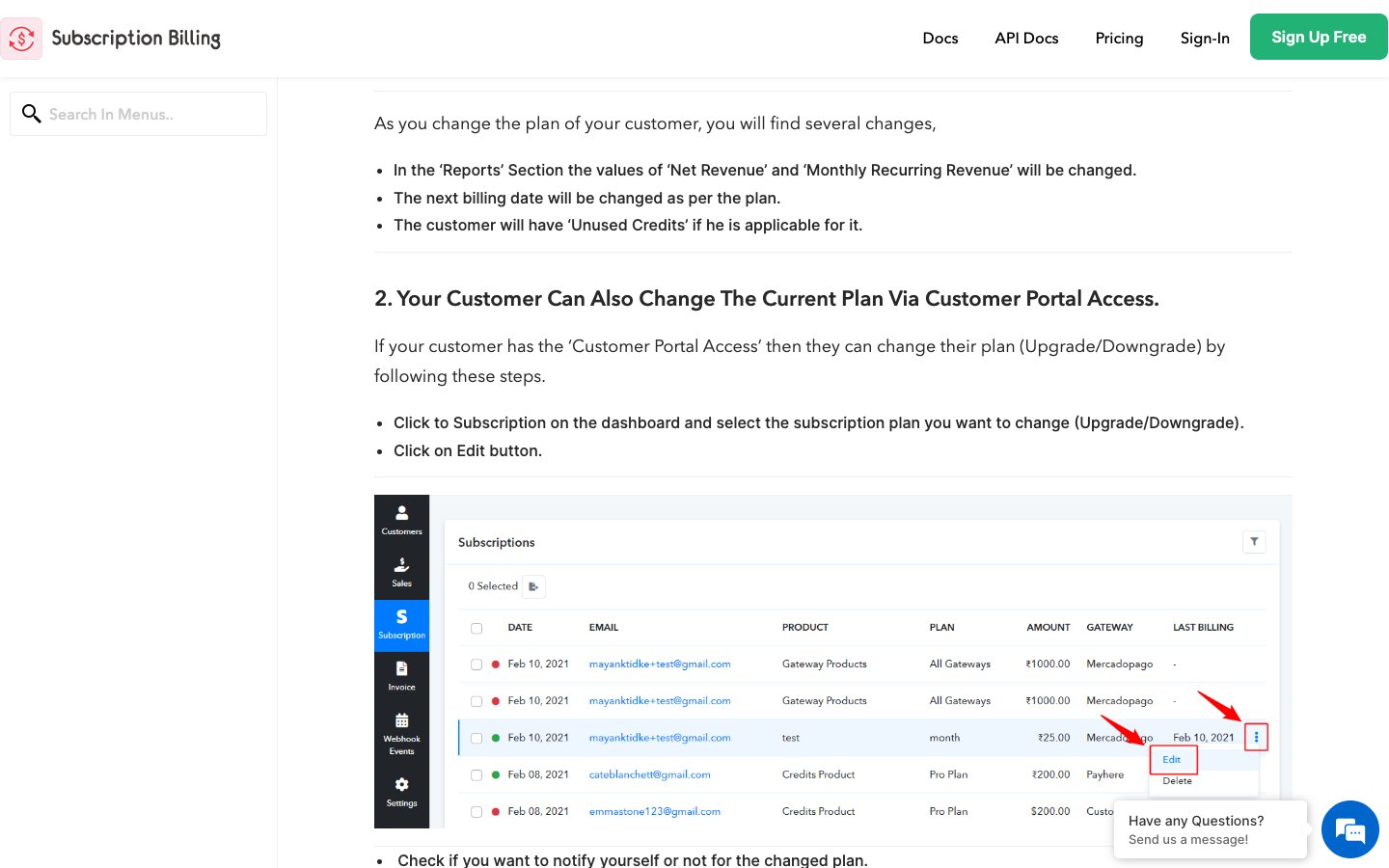
Task: Open the Settings gear icon in the sidebar
Action: 401,791
